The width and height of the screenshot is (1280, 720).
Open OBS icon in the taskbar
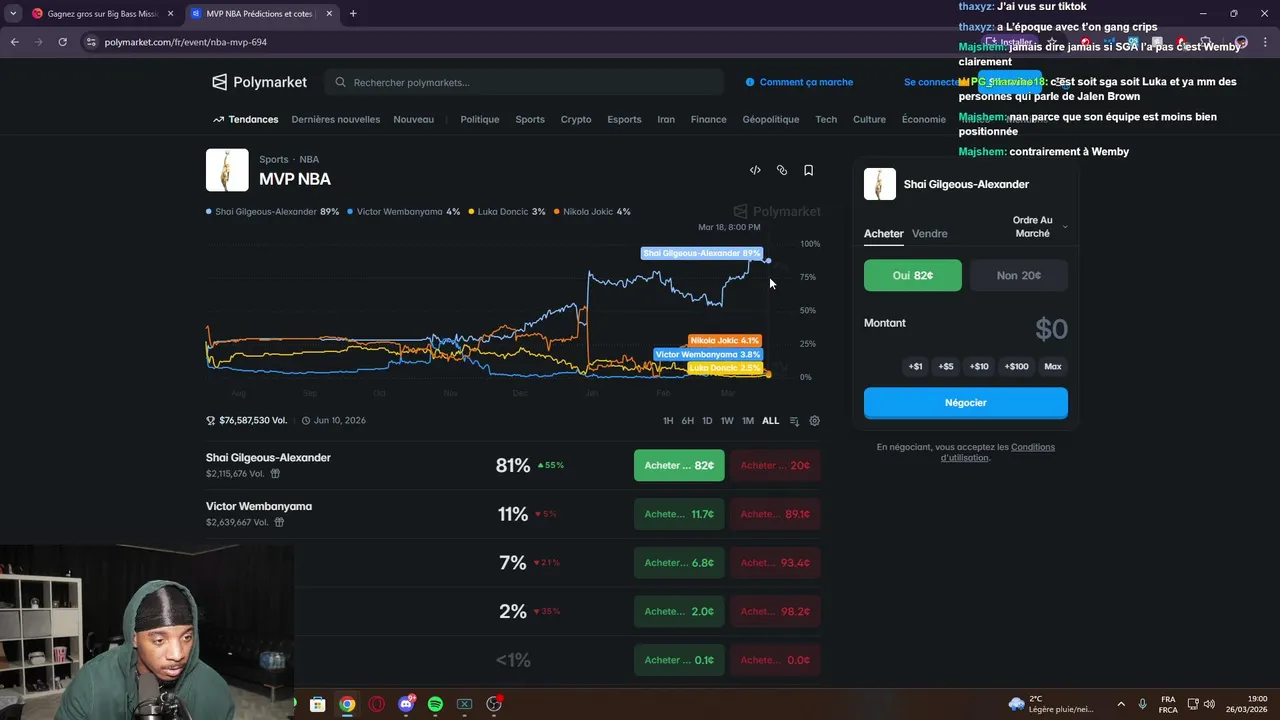[494, 704]
